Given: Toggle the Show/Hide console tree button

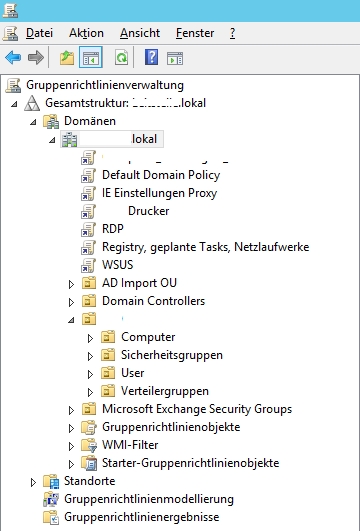Looking at the screenshot, I should pyautogui.click(x=91, y=58).
